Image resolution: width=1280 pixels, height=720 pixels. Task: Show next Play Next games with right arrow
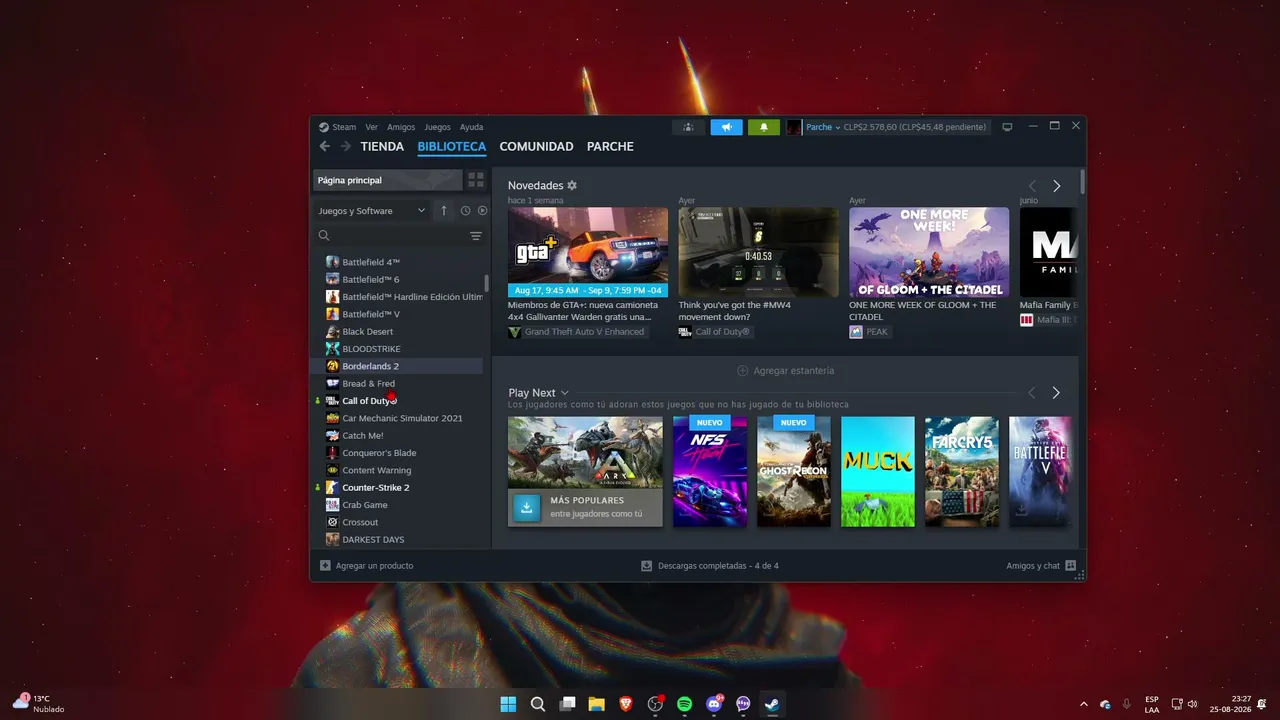click(1056, 393)
